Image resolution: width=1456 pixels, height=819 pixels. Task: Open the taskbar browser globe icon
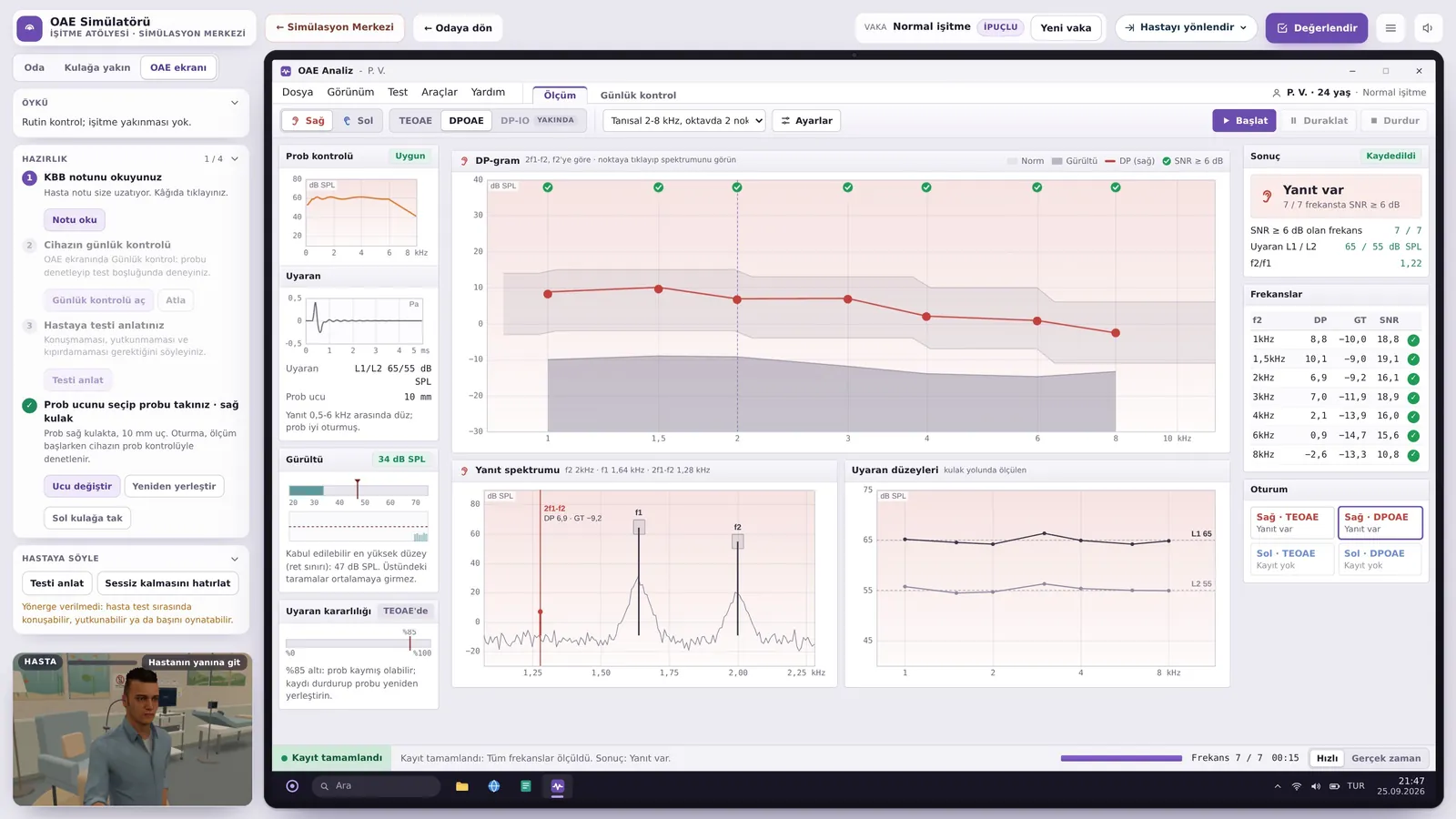(x=494, y=786)
